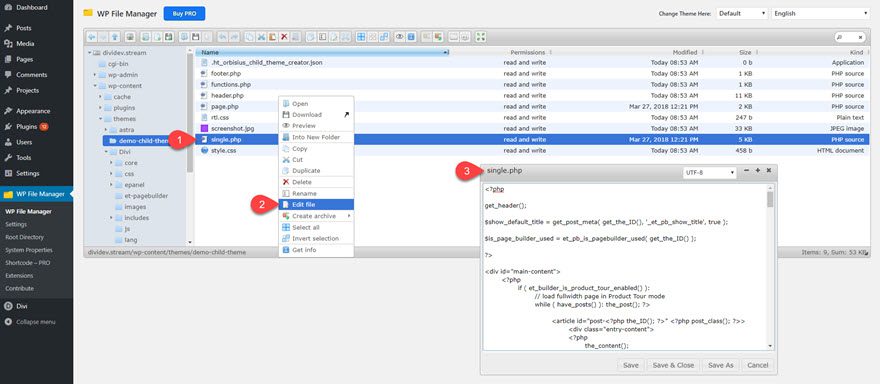880x384 pixels.
Task: Open the UTF-8 encoding dropdown in editor
Action: (709, 173)
